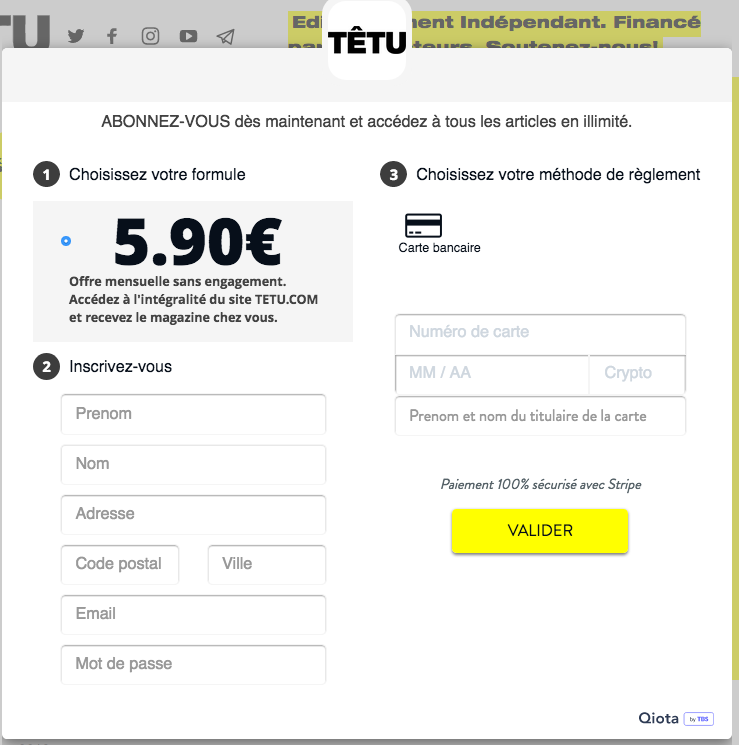Image resolution: width=739 pixels, height=745 pixels.
Task: Focus the Numéro de carte field
Action: pyautogui.click(x=540, y=334)
